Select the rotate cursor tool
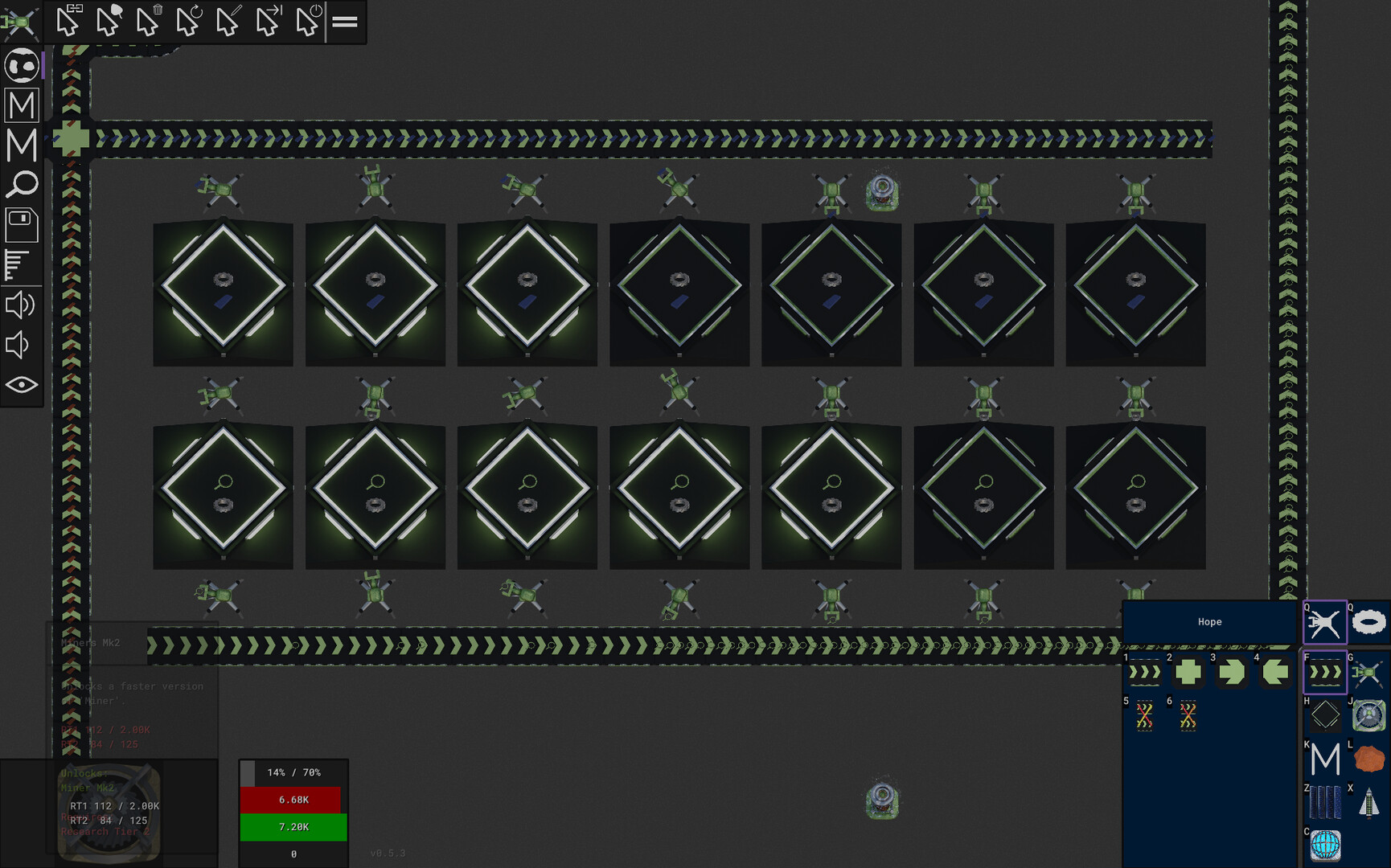The height and width of the screenshot is (868, 1391). pos(189,22)
